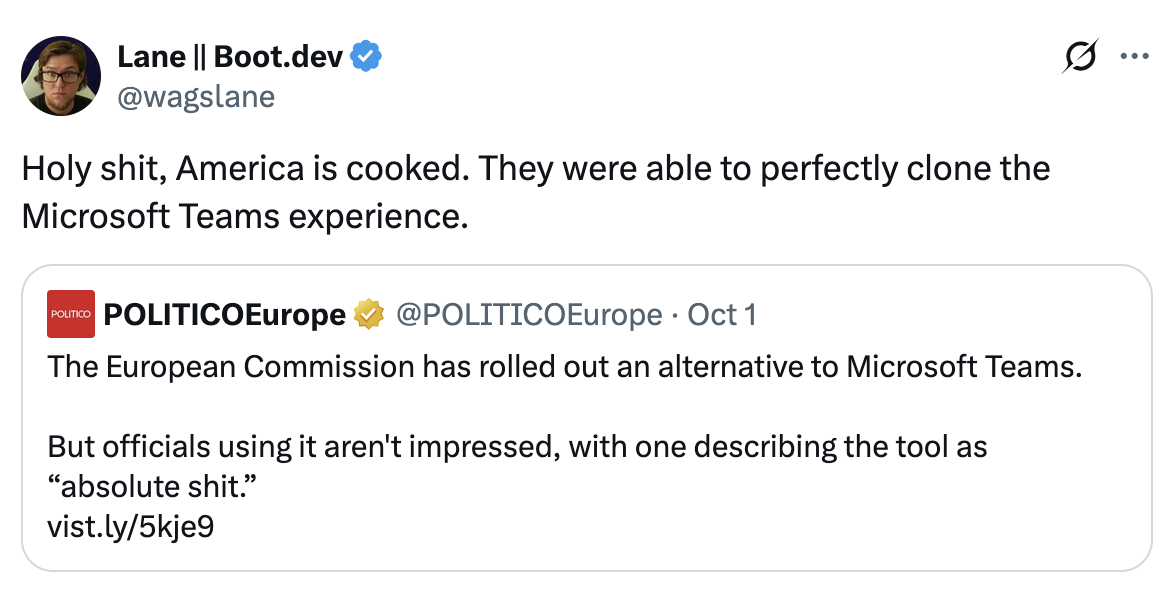Open the three-dot More options menu
This screenshot has height=598, width=1174.
tap(1134, 56)
